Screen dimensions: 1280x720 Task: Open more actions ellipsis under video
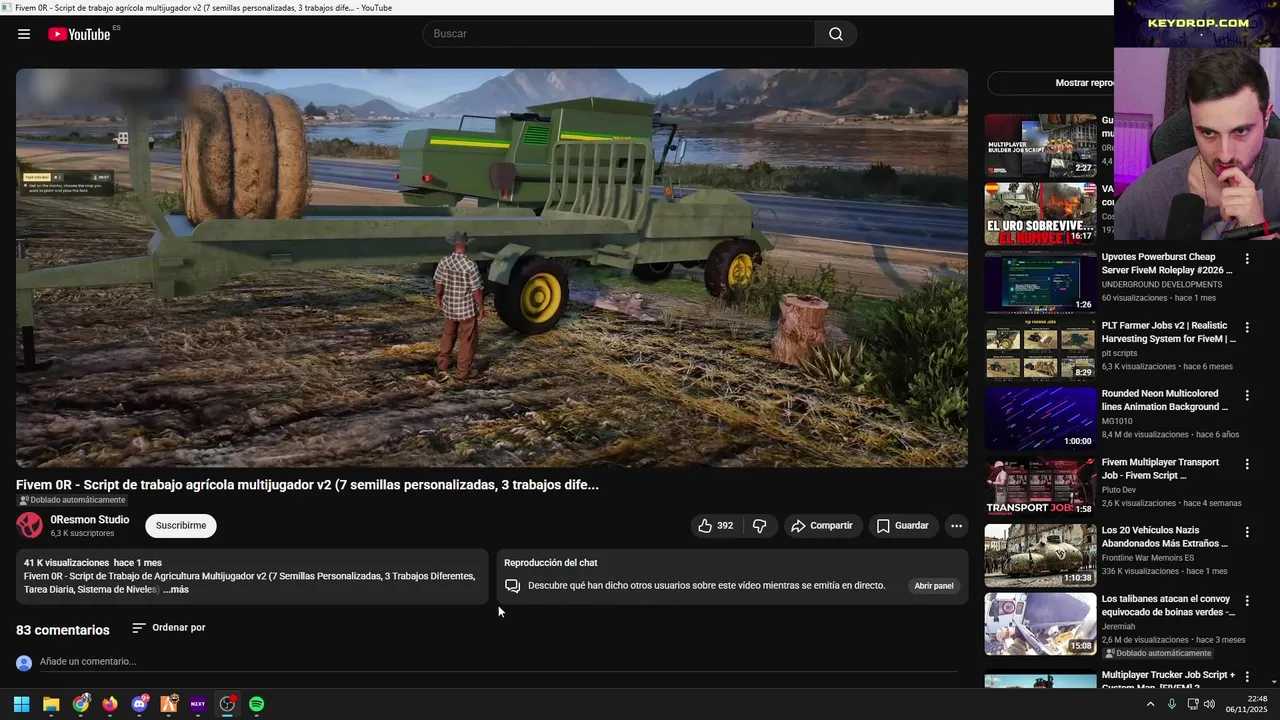pyautogui.click(x=956, y=525)
